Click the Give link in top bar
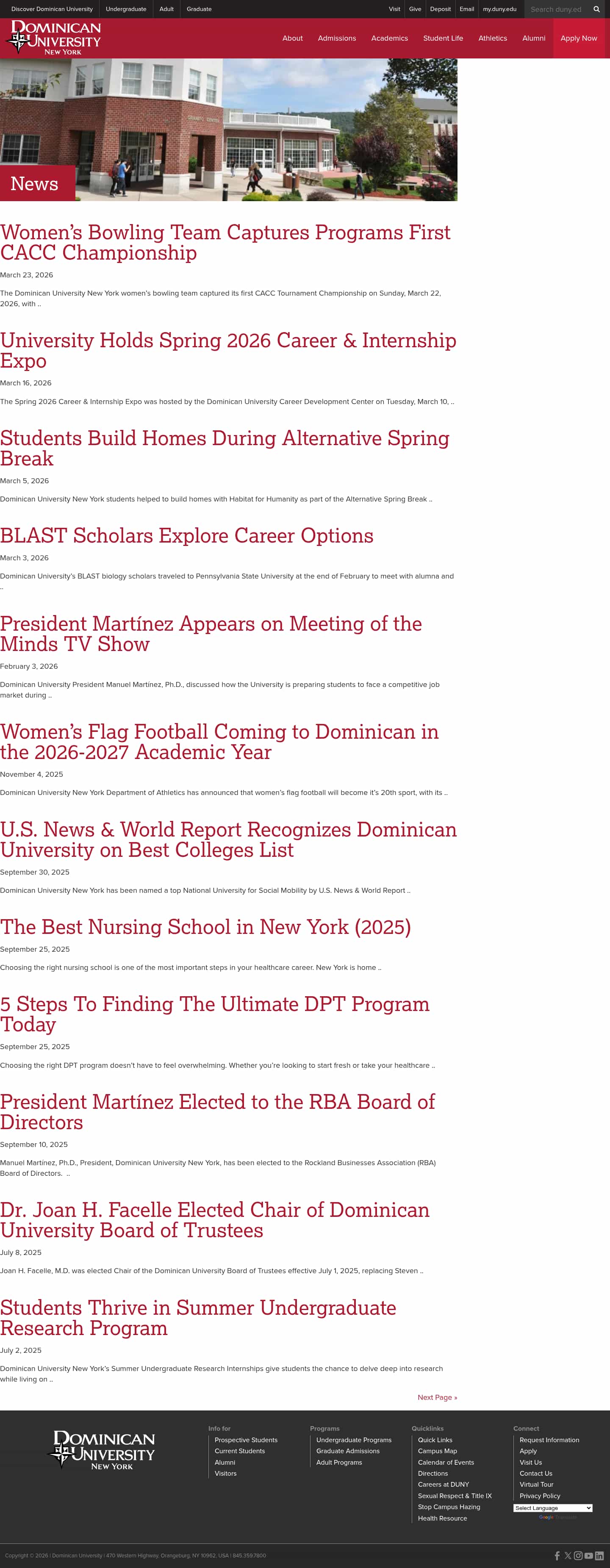This screenshot has width=610, height=1568. [x=415, y=9]
